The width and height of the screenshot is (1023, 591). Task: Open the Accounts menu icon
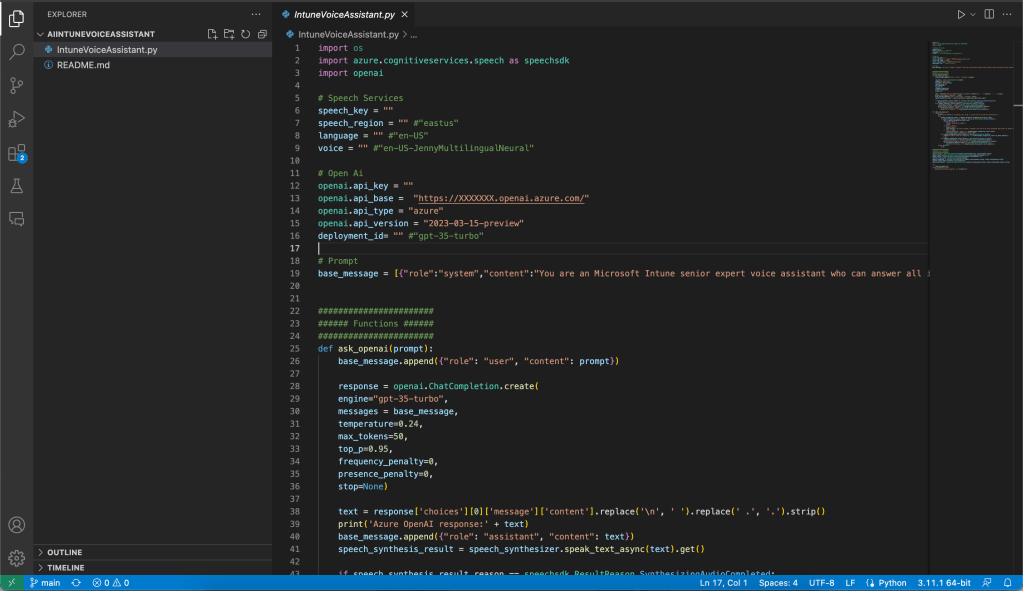[17, 525]
